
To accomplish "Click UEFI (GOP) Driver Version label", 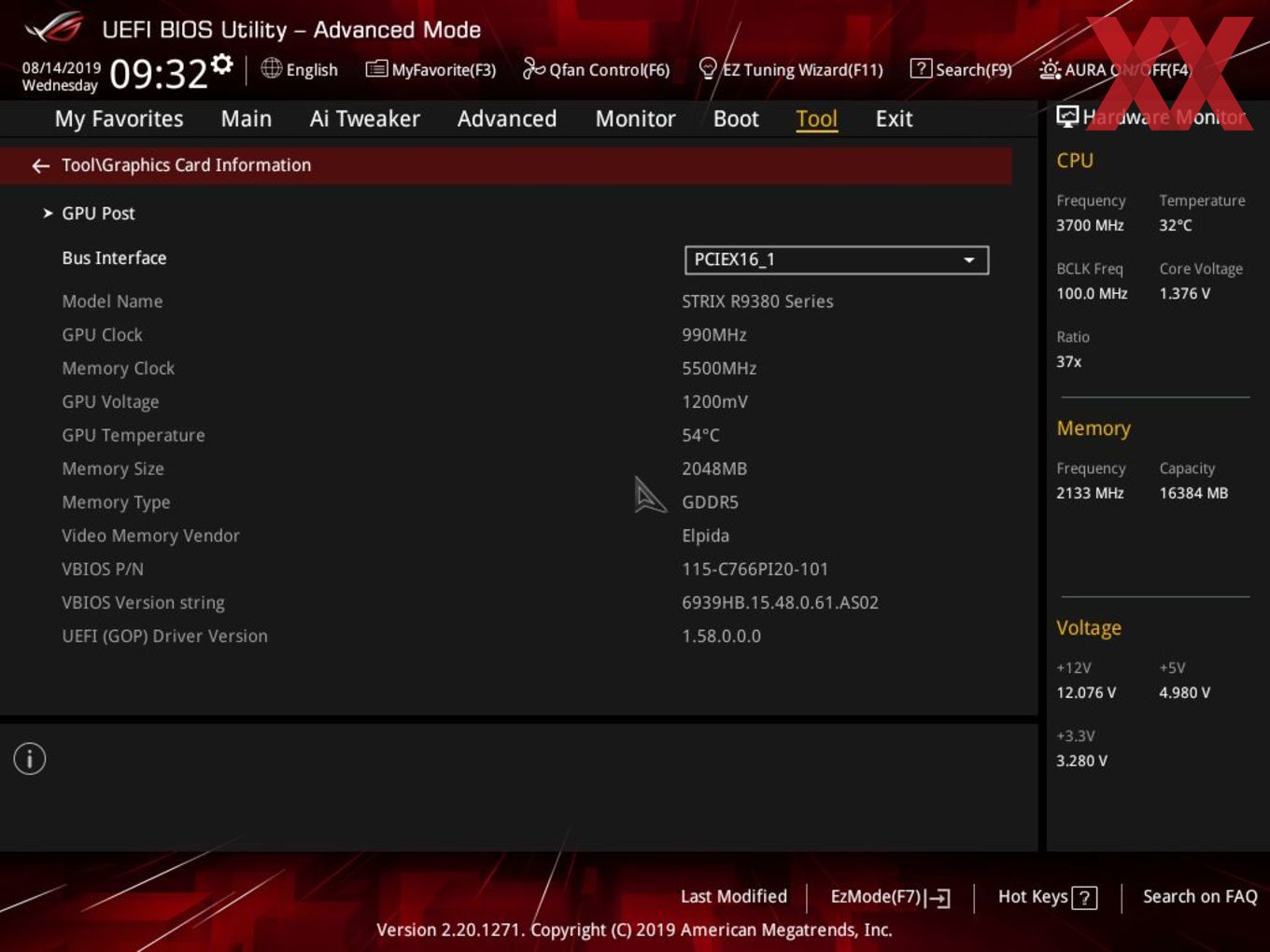I will tap(164, 637).
